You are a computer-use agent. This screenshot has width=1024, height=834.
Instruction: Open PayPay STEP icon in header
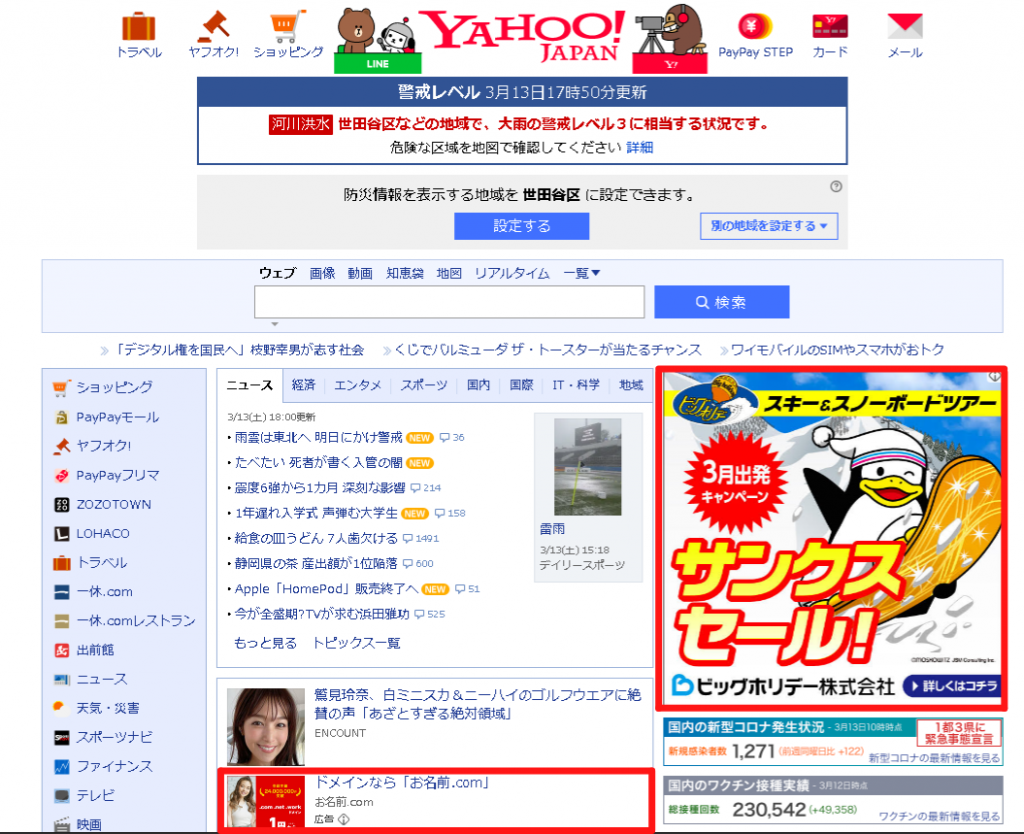(x=755, y=27)
